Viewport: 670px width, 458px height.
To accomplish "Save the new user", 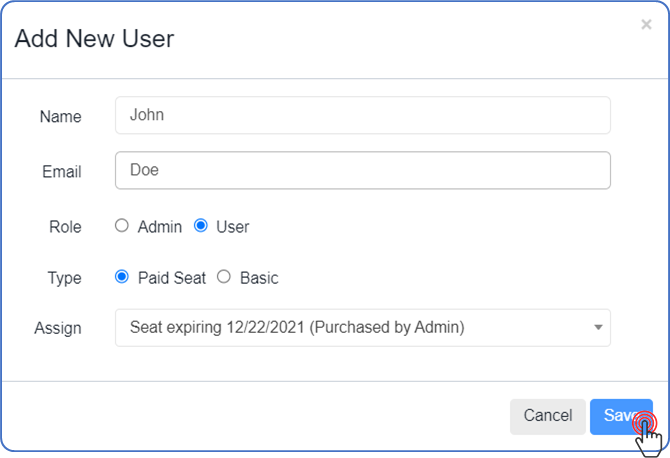I will 620,416.
